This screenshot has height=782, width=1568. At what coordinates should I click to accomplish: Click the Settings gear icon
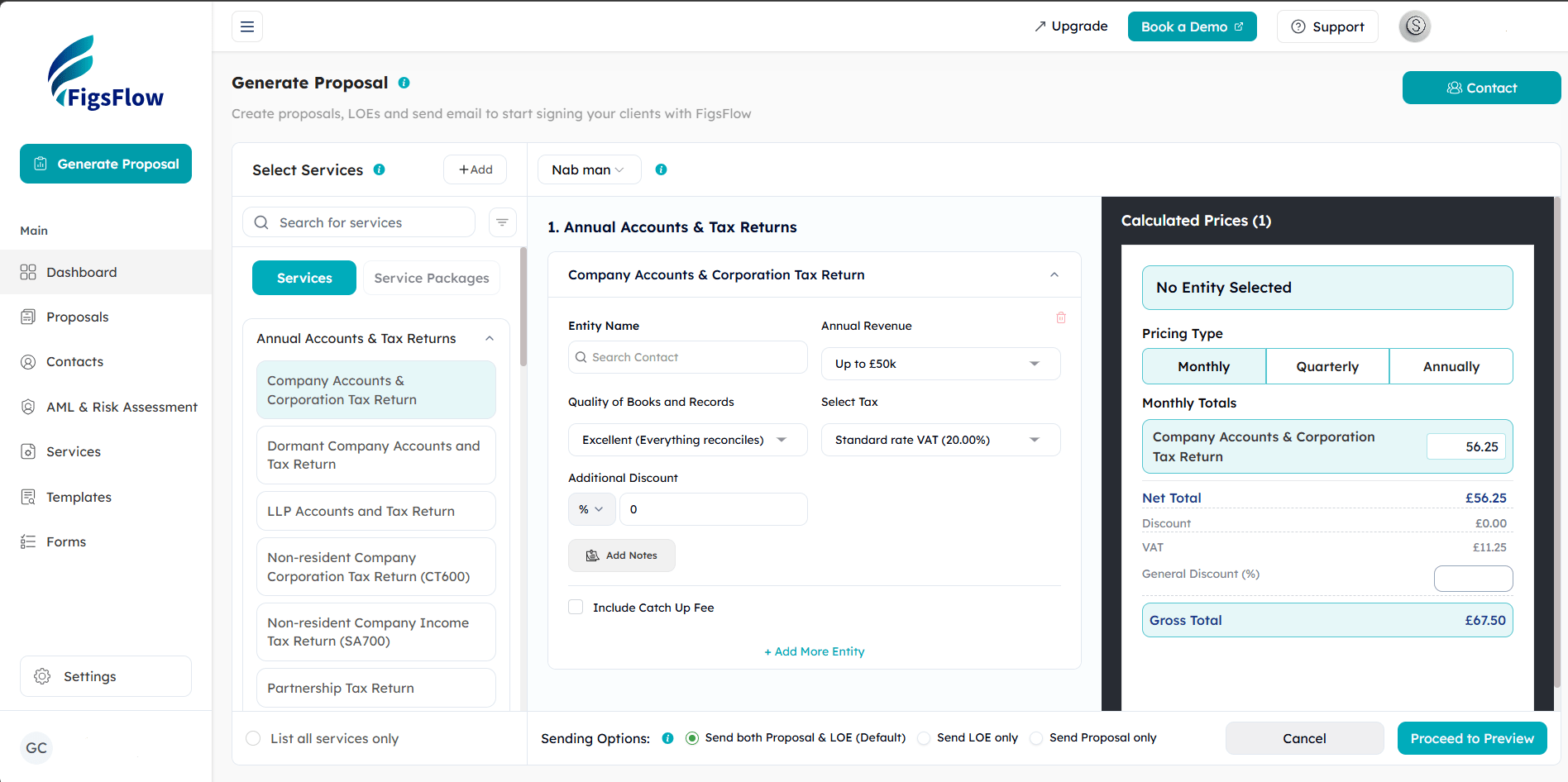point(42,676)
